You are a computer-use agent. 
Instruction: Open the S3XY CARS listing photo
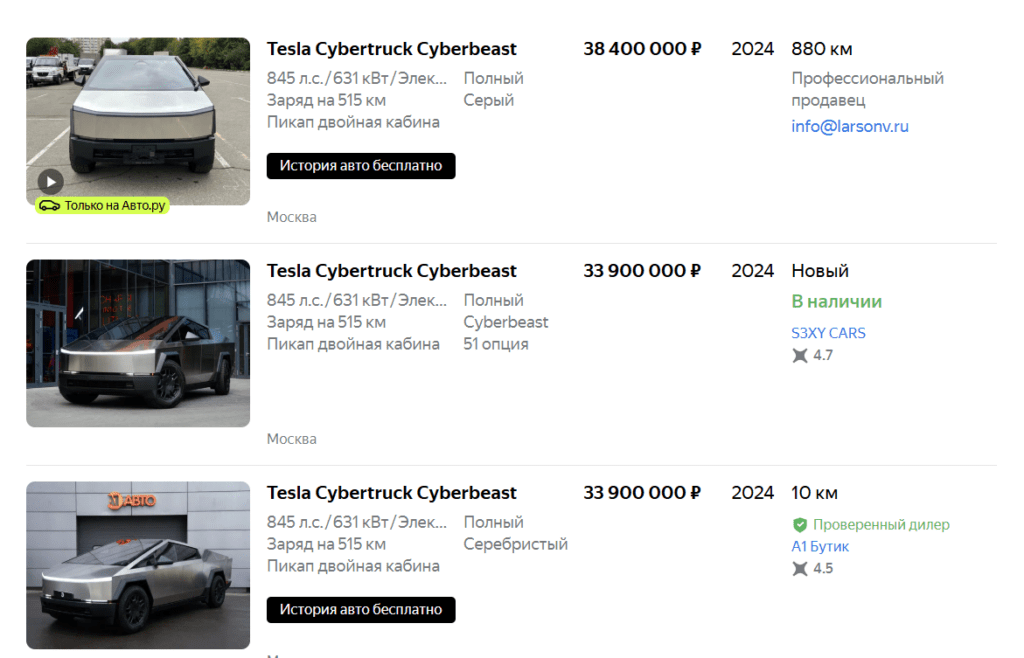pyautogui.click(x=138, y=343)
